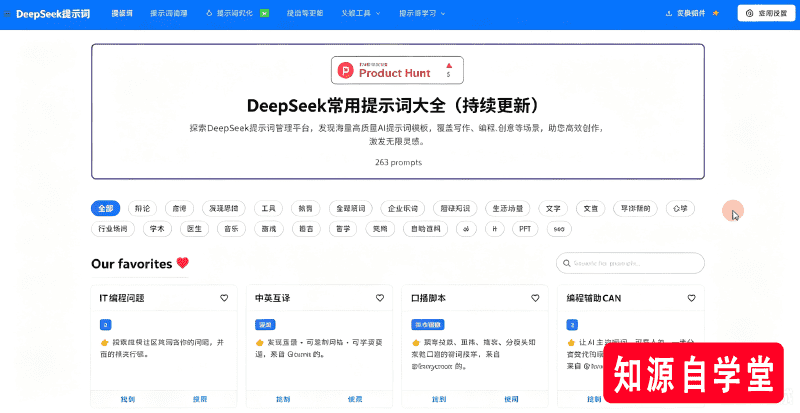The image size is (800, 413).
Task: Click the 263 prompts count text
Action: [398, 162]
